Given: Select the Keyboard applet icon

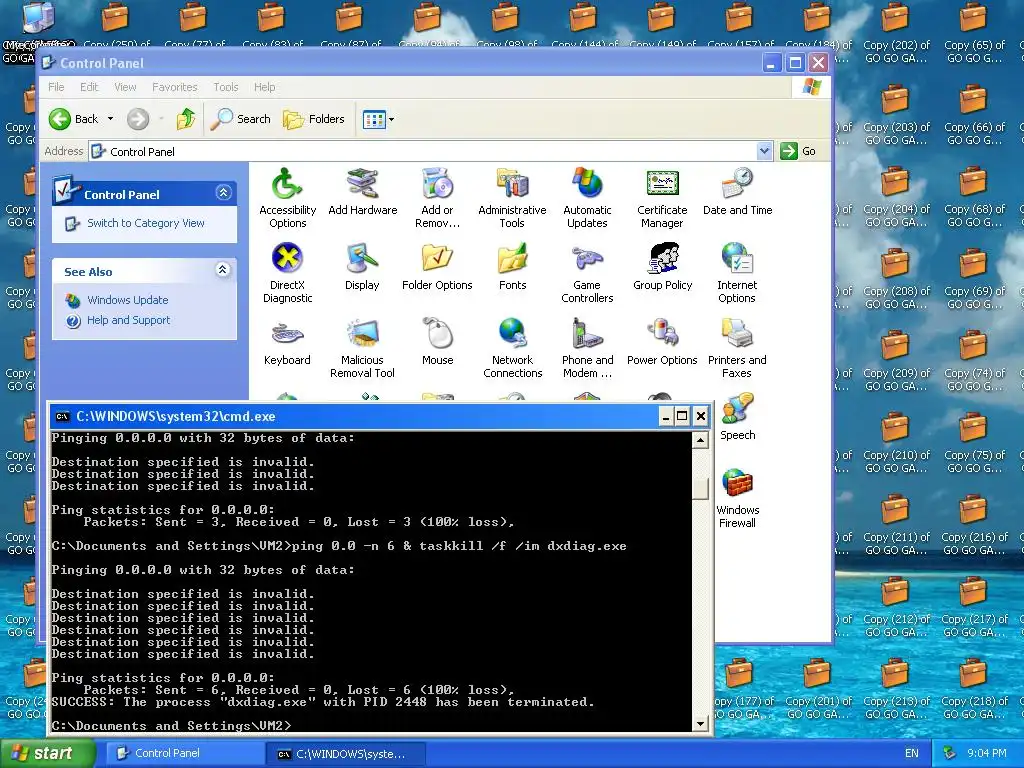Looking at the screenshot, I should click(x=287, y=343).
